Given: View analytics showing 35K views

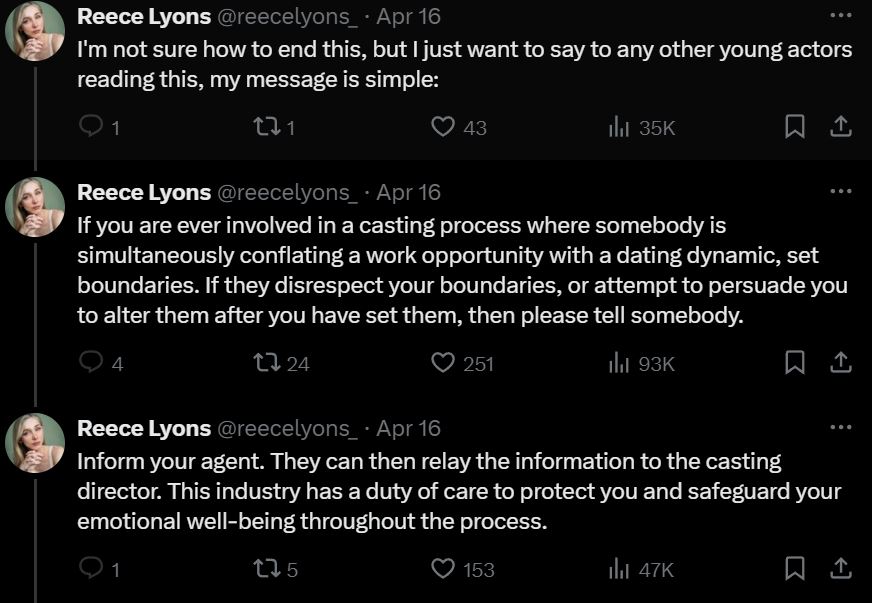Looking at the screenshot, I should pos(642,127).
